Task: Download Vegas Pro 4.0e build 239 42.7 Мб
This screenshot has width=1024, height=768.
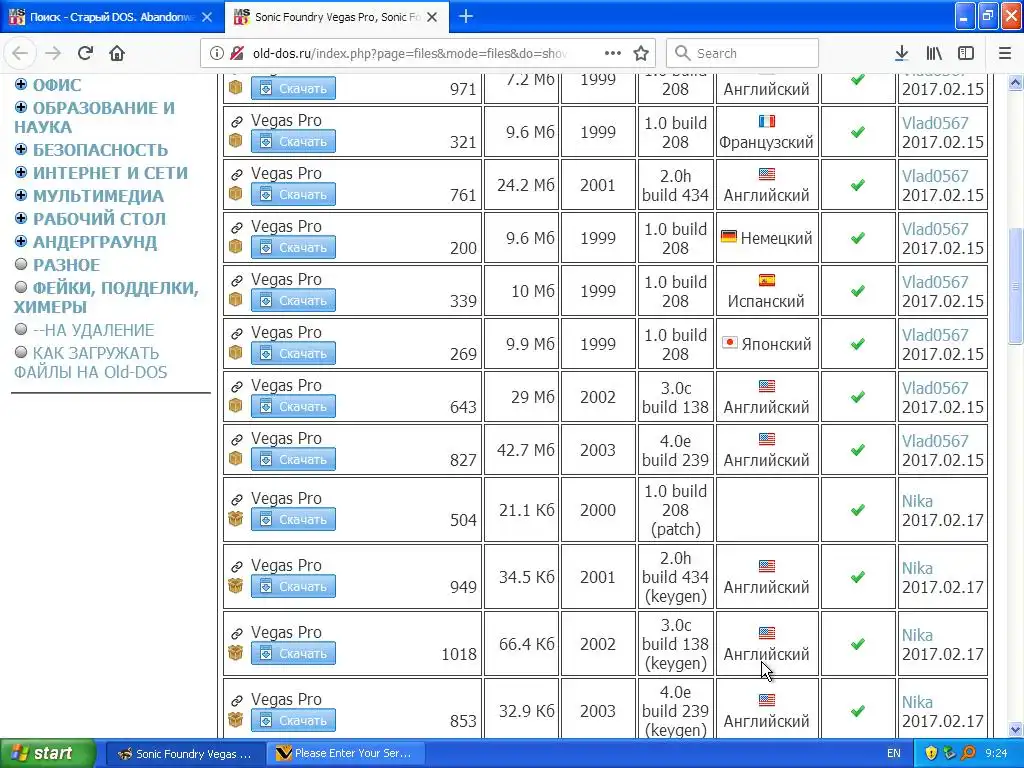Action: 293,459
